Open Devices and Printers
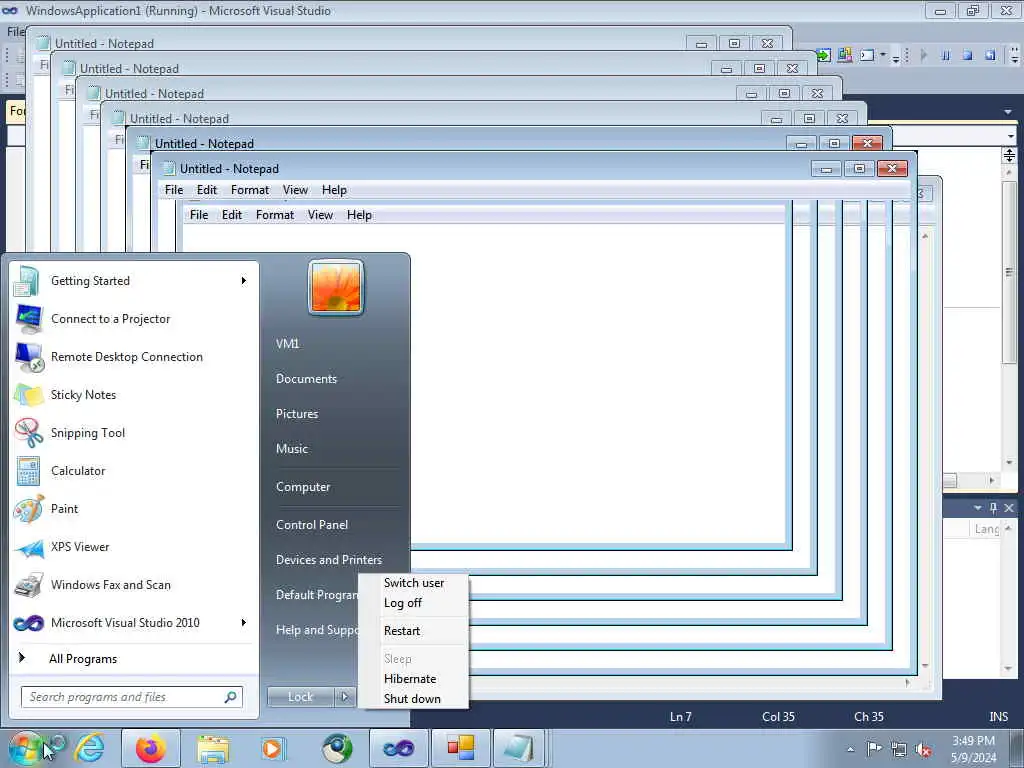The height and width of the screenshot is (768, 1024). click(328, 560)
